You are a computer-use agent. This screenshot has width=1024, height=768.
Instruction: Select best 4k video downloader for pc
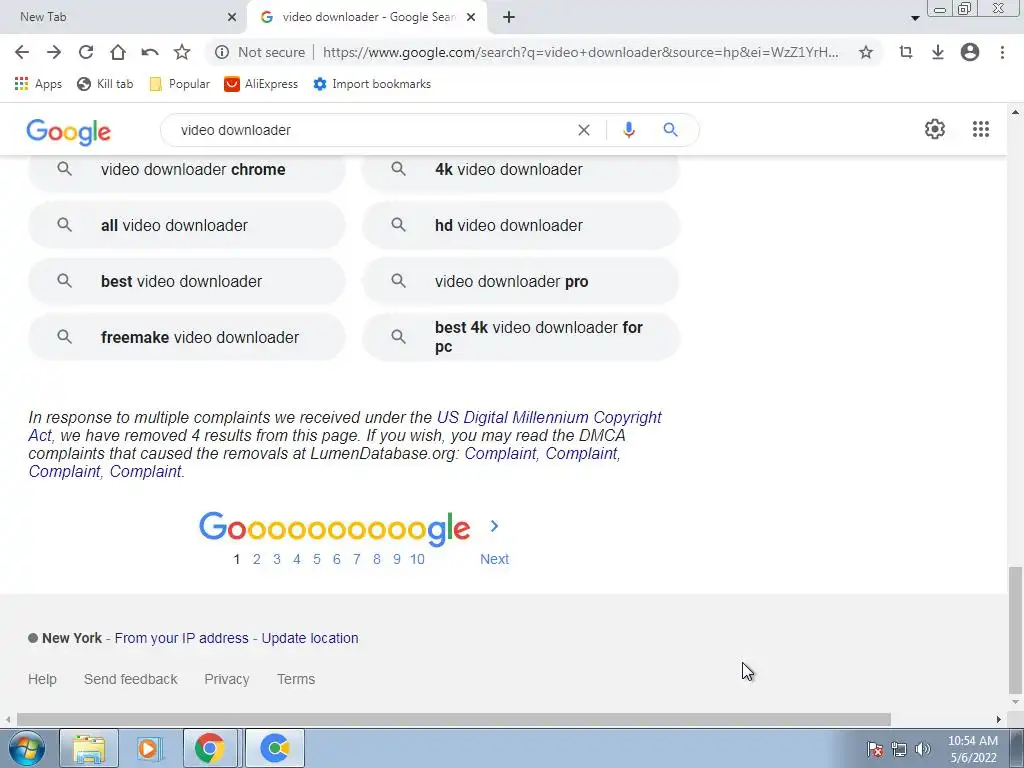[x=520, y=338]
